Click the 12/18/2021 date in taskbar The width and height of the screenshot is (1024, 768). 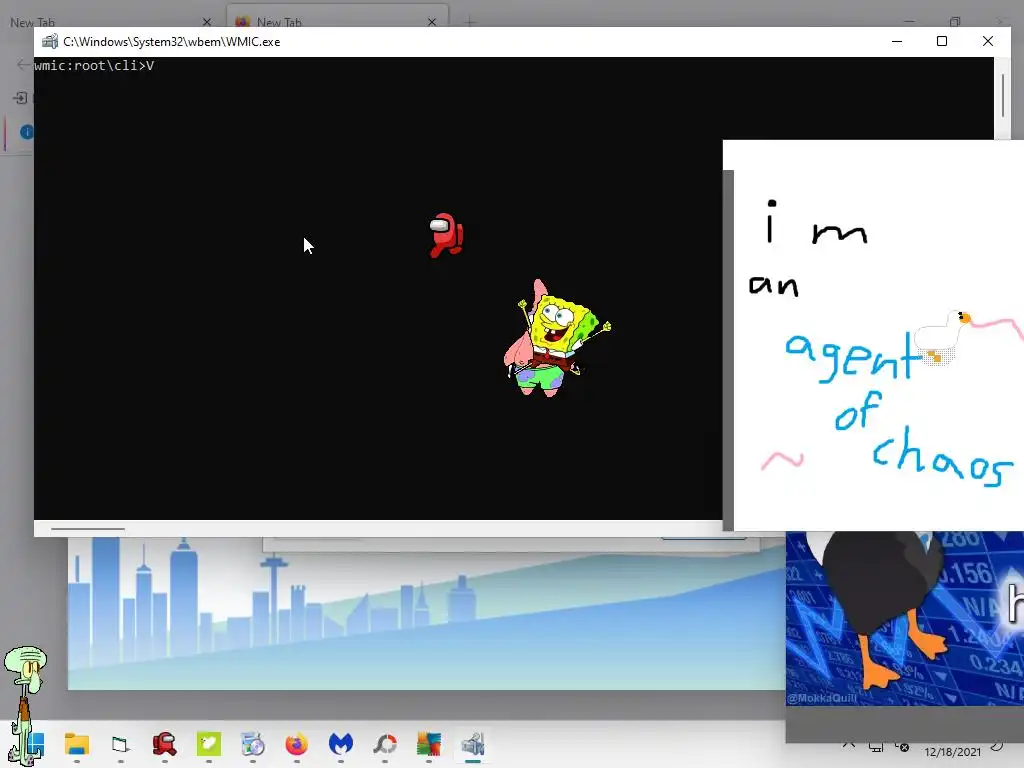(x=952, y=752)
